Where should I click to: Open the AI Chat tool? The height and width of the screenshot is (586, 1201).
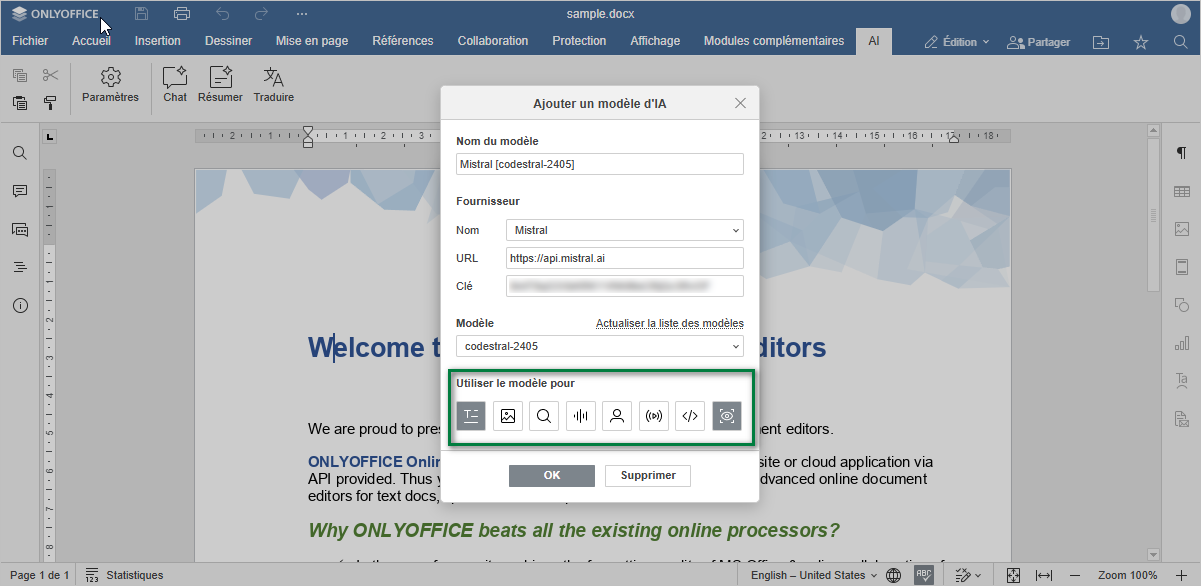pos(175,84)
